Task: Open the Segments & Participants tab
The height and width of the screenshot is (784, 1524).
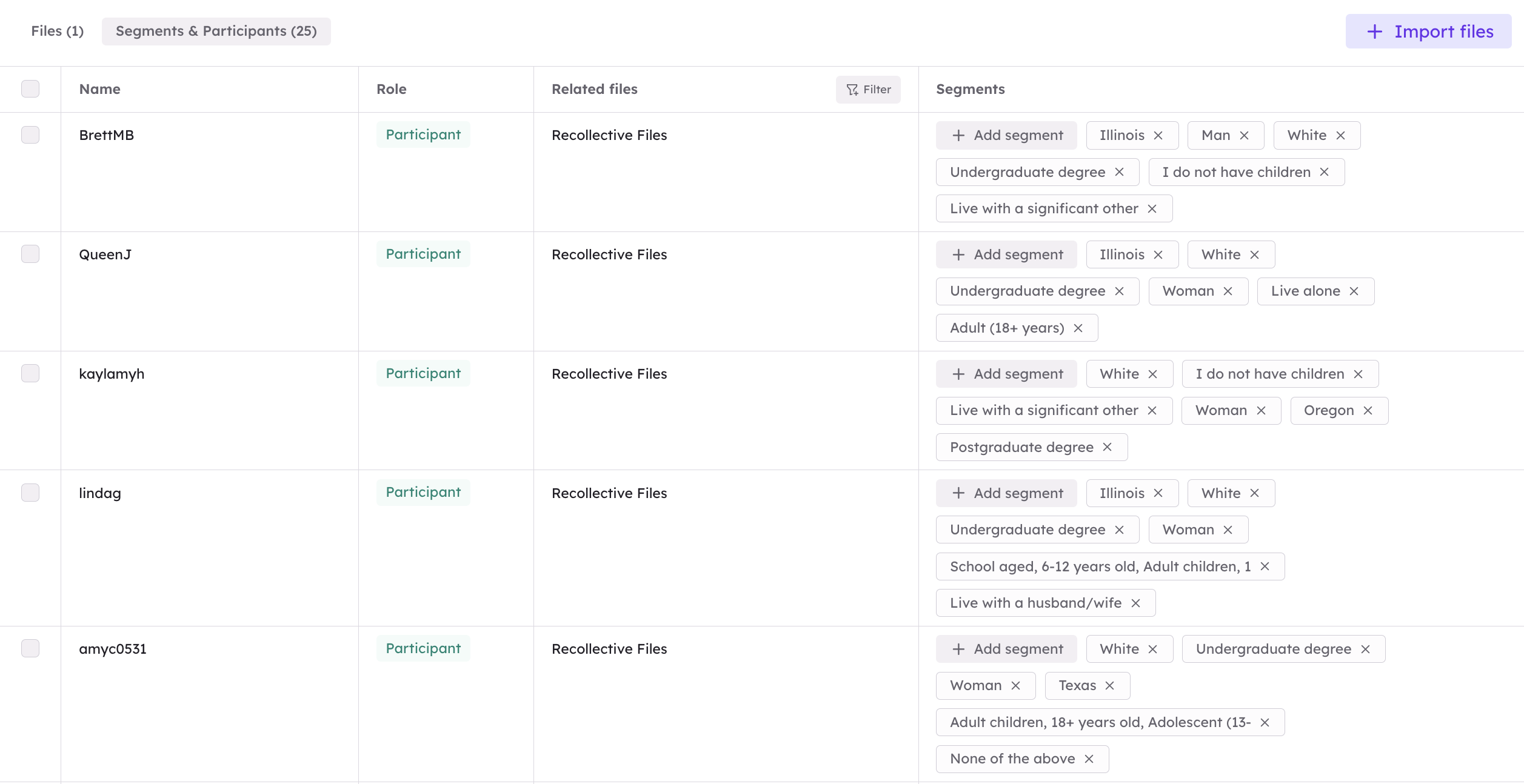Action: point(216,31)
